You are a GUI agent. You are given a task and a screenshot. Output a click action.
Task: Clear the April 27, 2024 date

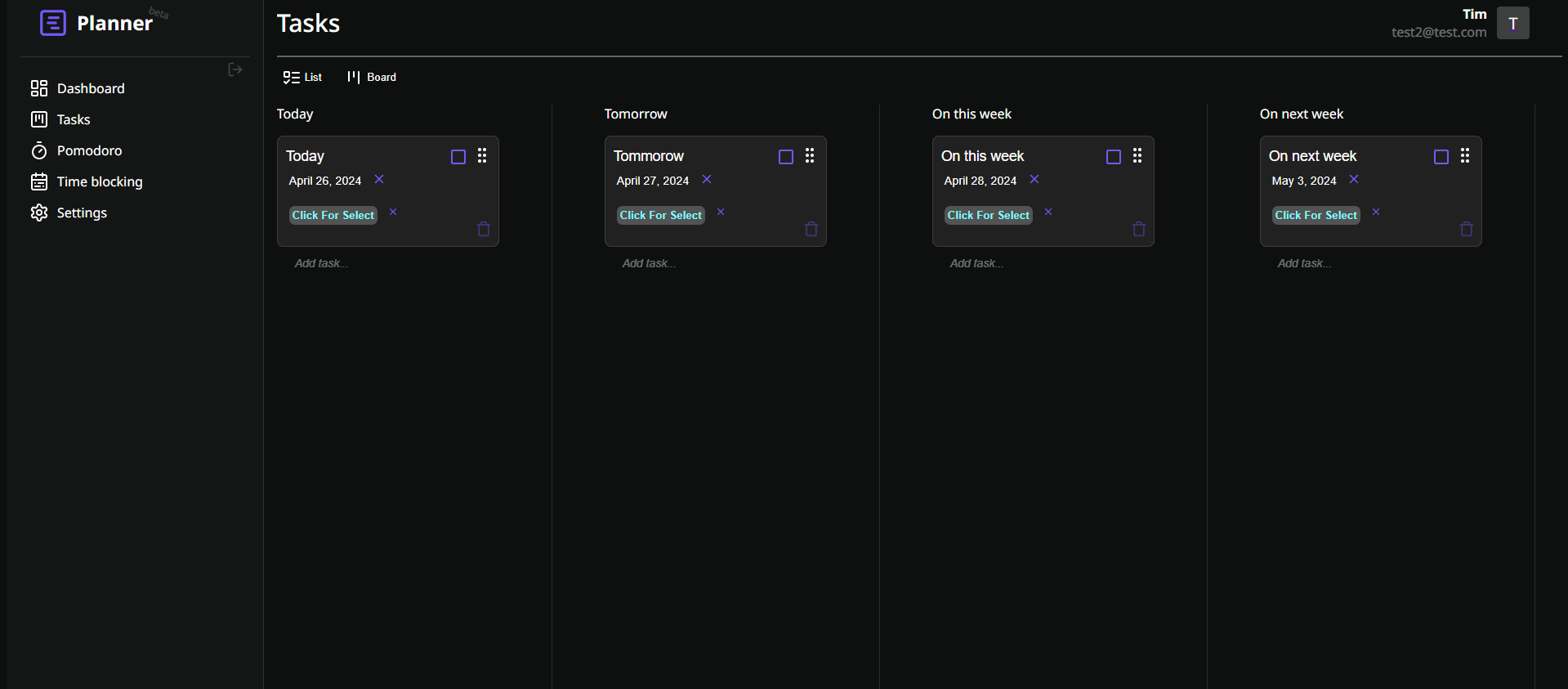(x=707, y=179)
